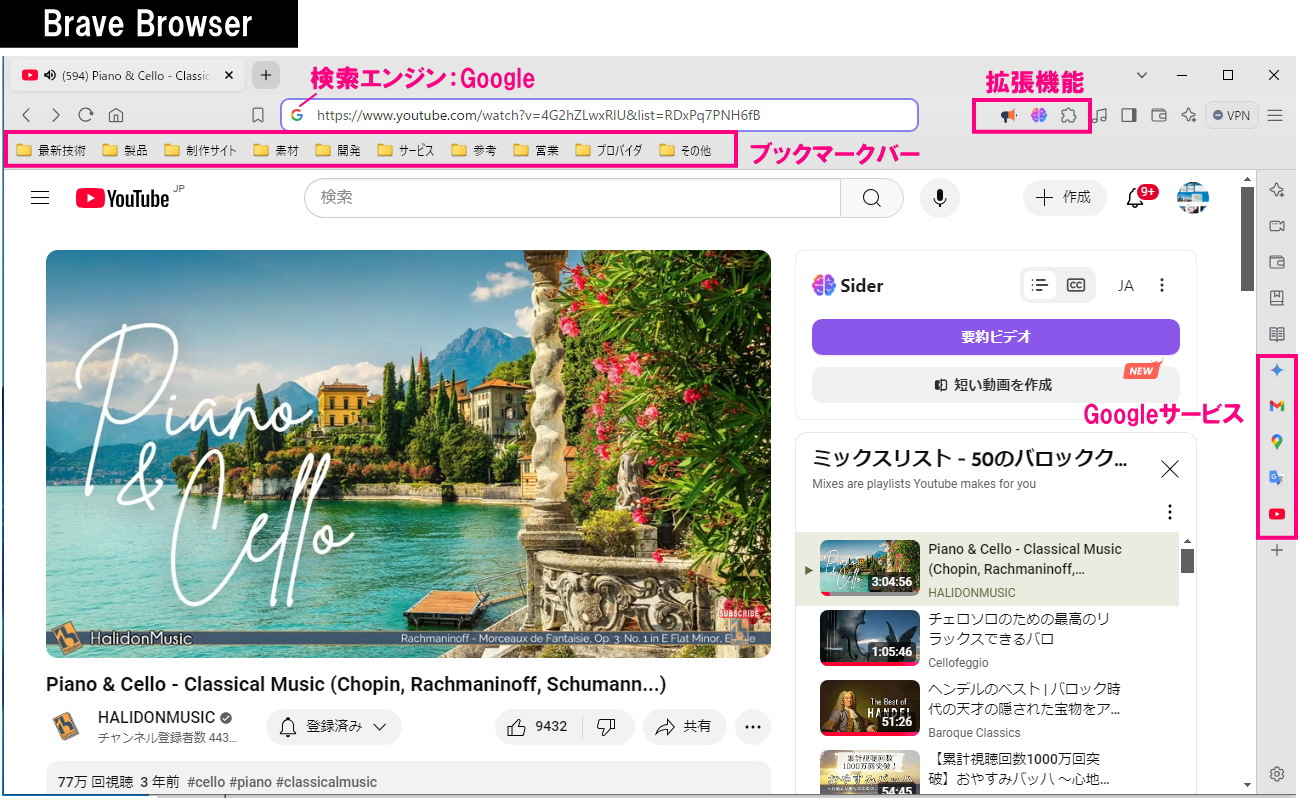Open the wallet icon in the sidebar
Screen dimensions: 1298x800
tap(1277, 262)
